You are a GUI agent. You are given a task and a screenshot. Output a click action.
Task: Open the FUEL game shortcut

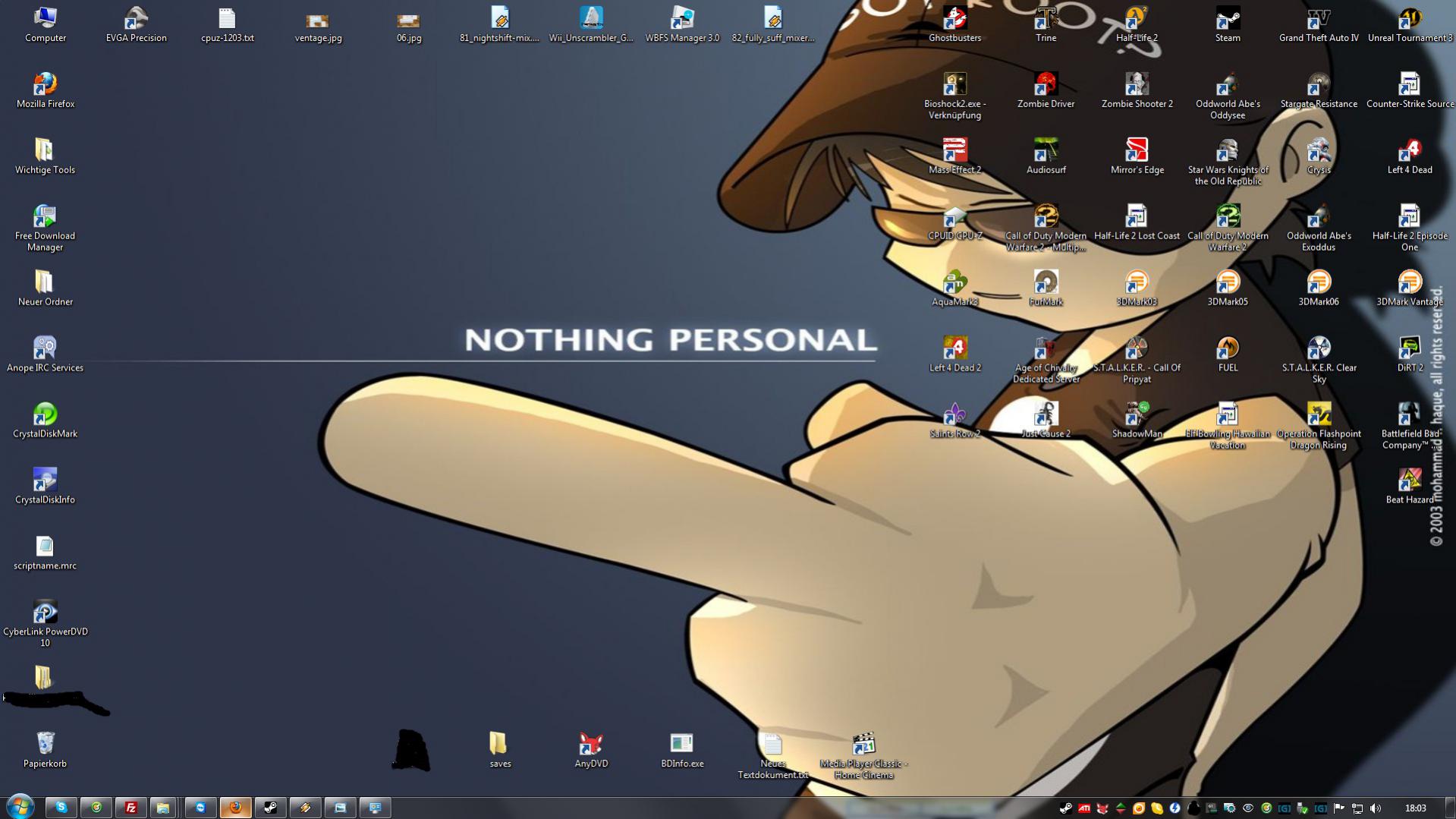tap(1228, 354)
